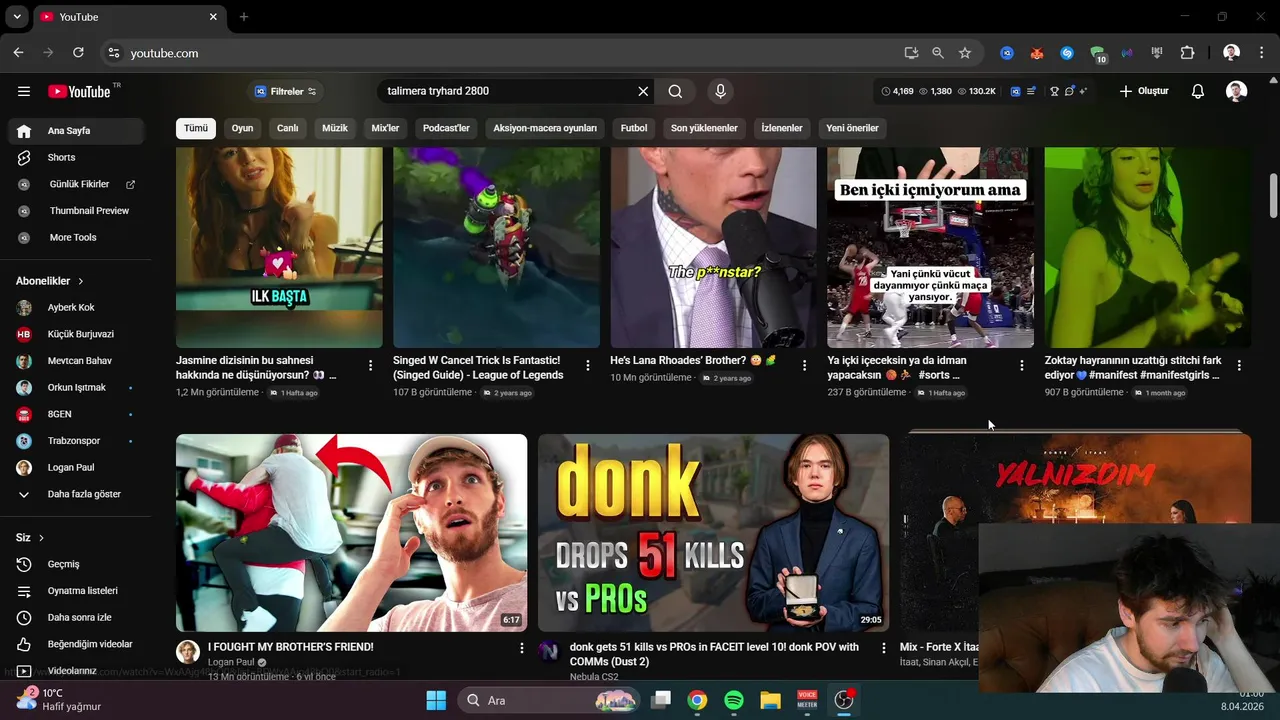Expand the Abonelikler section chevron
The width and height of the screenshot is (1280, 720).
tap(81, 282)
